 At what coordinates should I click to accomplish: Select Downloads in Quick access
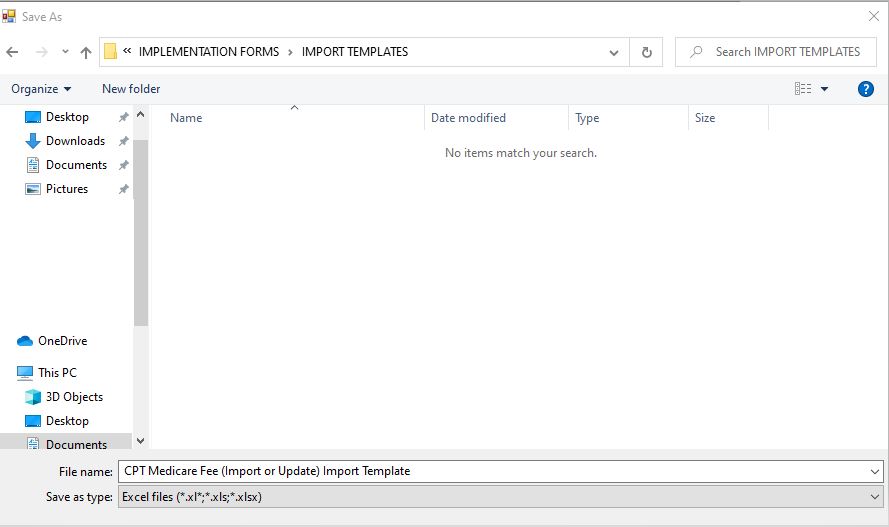tap(75, 141)
